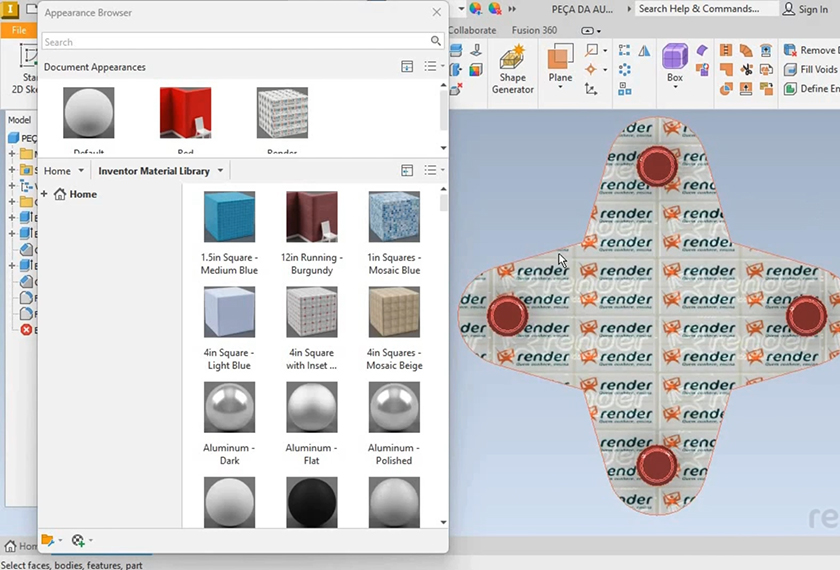The height and width of the screenshot is (570, 840).
Task: Click the Fill Voids icon
Action: 790,70
